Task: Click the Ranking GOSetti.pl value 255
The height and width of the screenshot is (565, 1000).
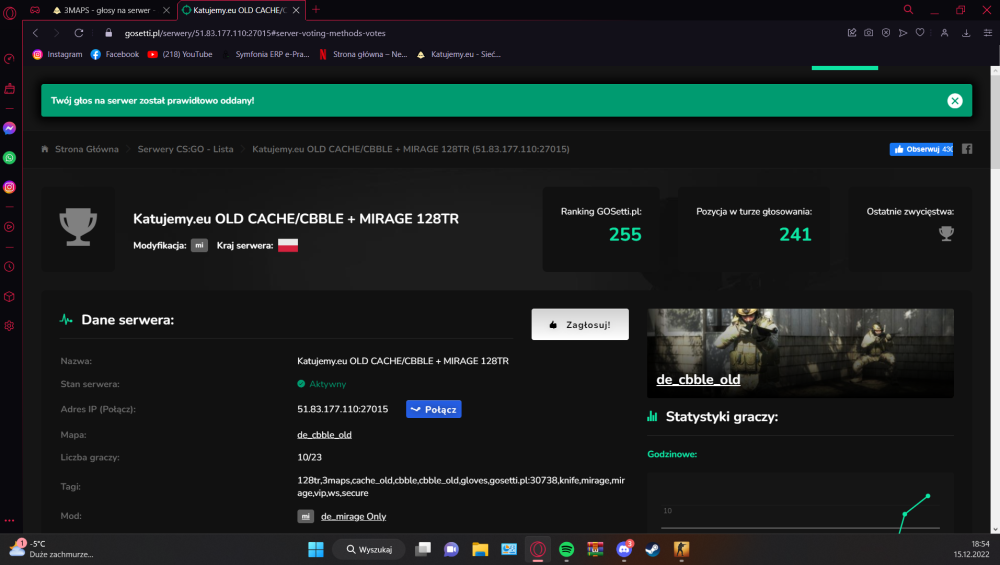Action: click(625, 235)
